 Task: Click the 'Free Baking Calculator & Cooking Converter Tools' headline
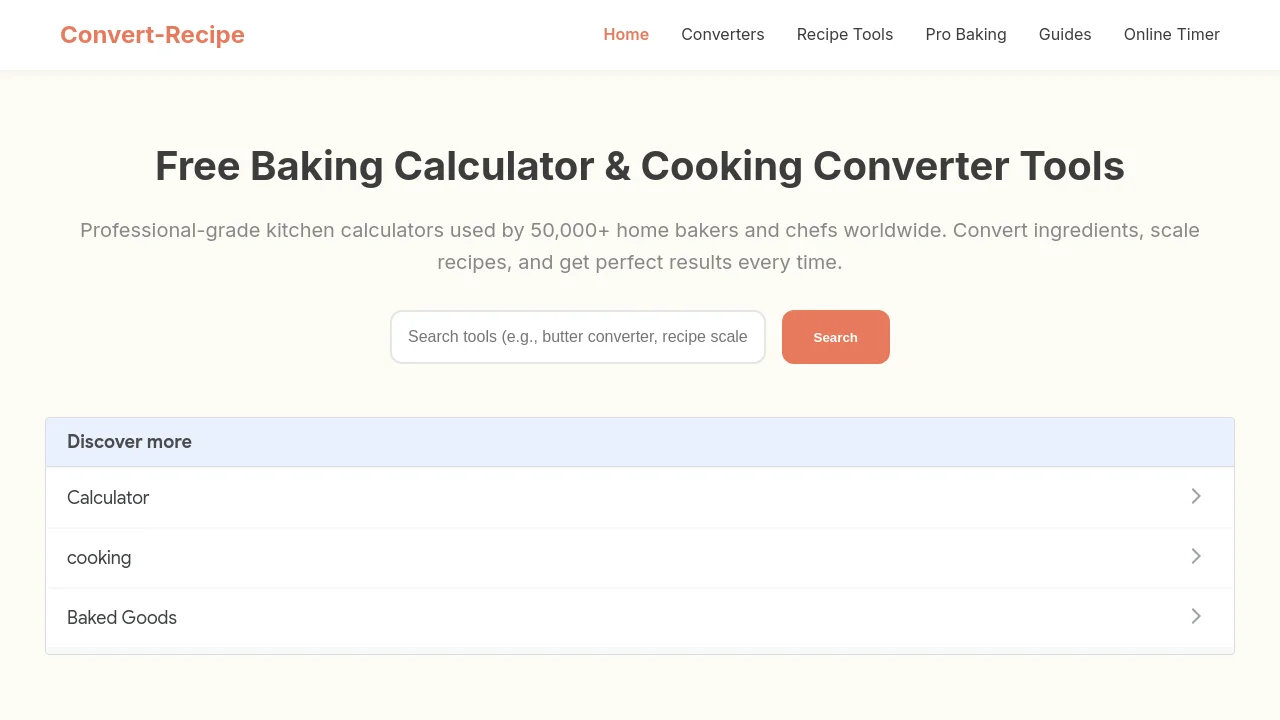tap(640, 166)
